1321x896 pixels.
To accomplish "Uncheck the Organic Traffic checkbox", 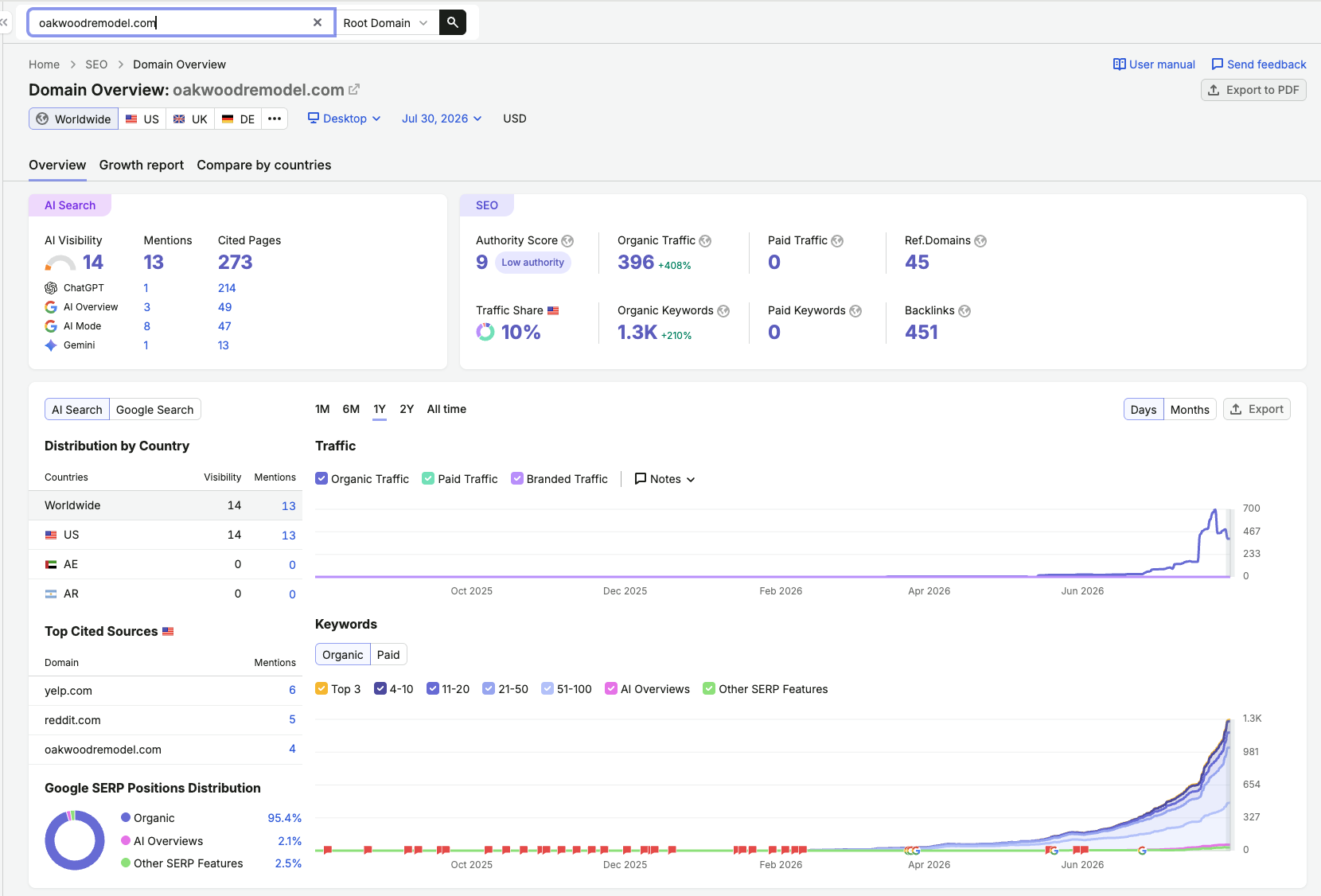I will coord(321,478).
